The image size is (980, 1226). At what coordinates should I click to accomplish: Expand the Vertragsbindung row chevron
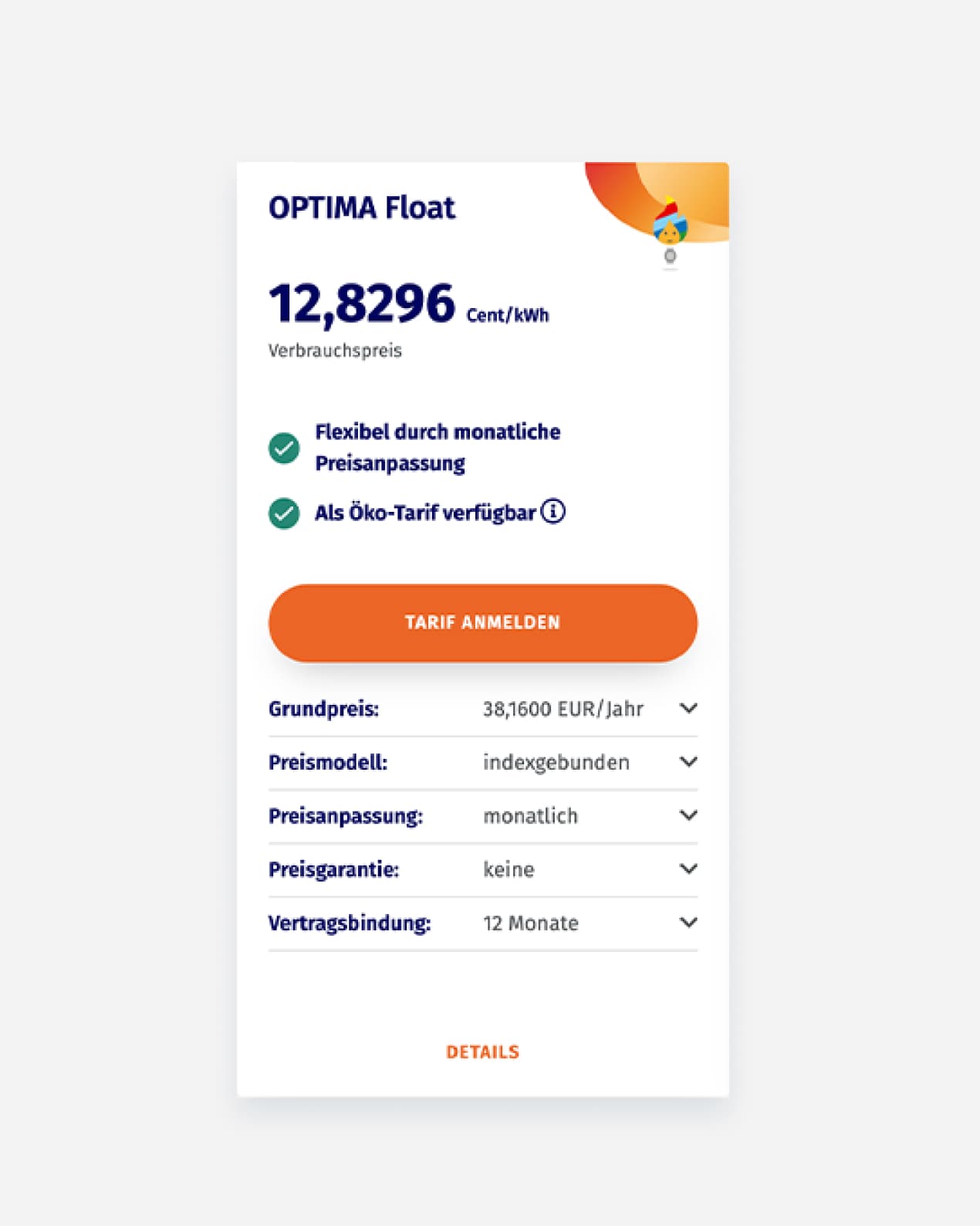coord(688,923)
